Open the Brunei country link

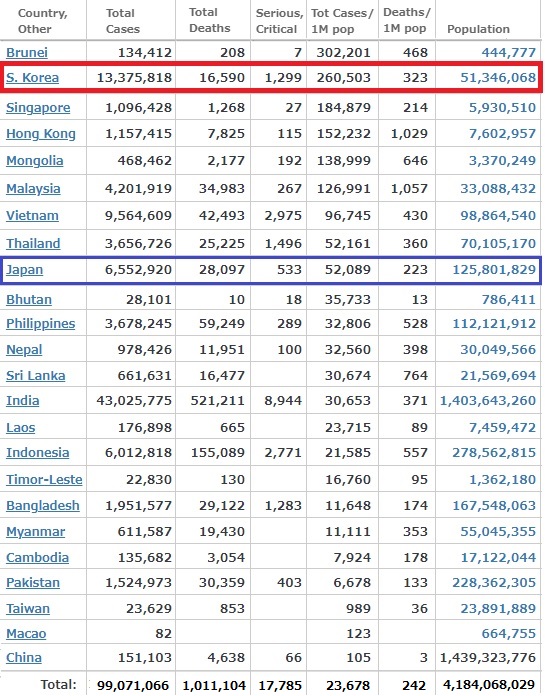point(27,52)
